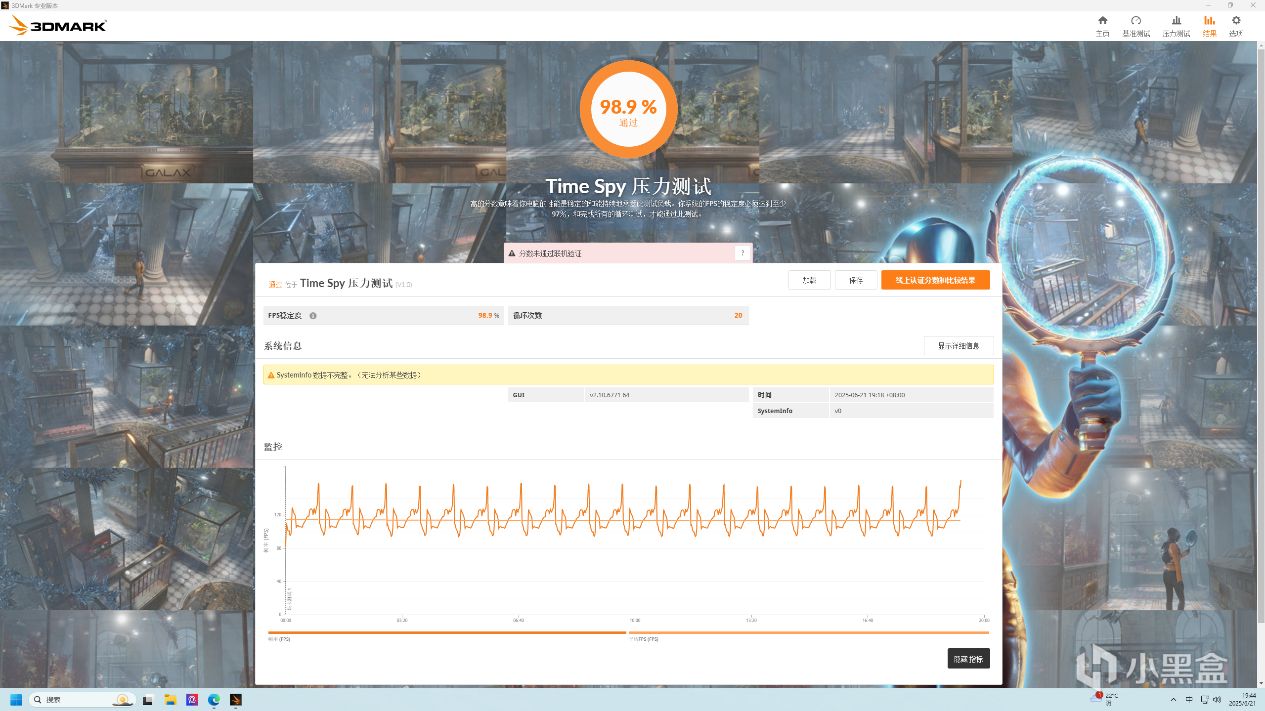
Task: Click the taskbar search box
Action: click(81, 699)
